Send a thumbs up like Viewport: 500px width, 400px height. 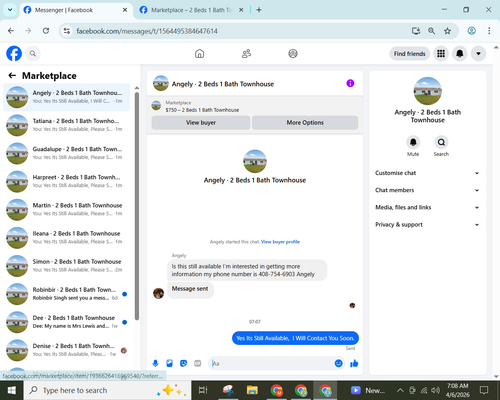point(354,363)
